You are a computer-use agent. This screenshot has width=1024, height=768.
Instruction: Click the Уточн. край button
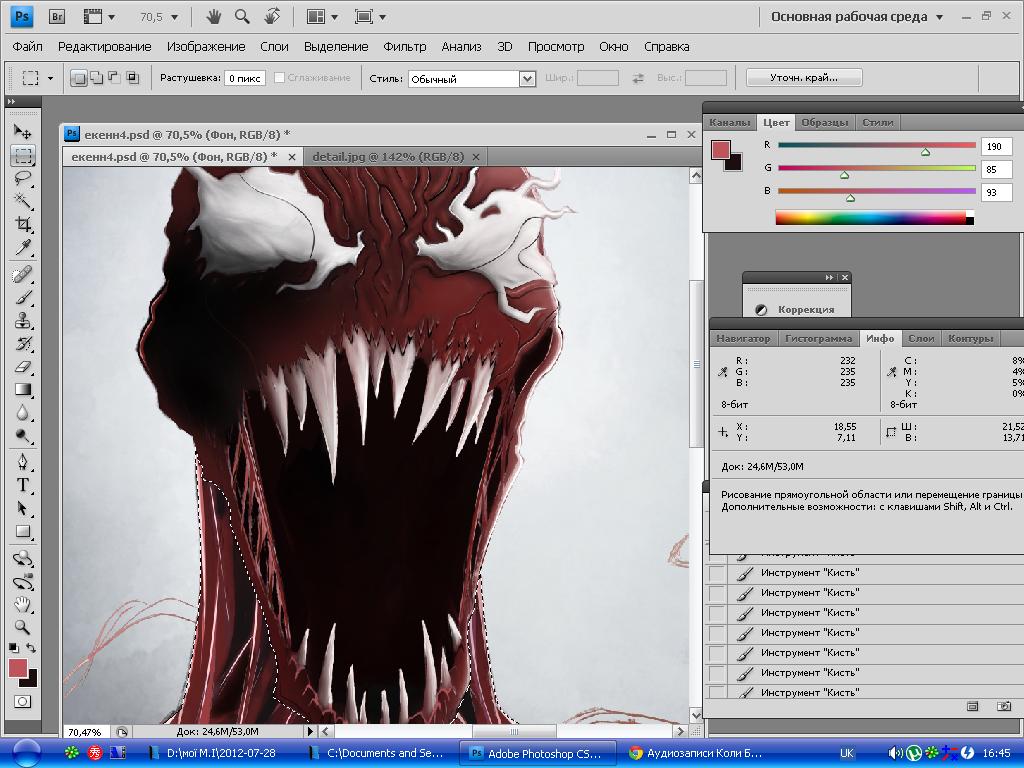(804, 78)
